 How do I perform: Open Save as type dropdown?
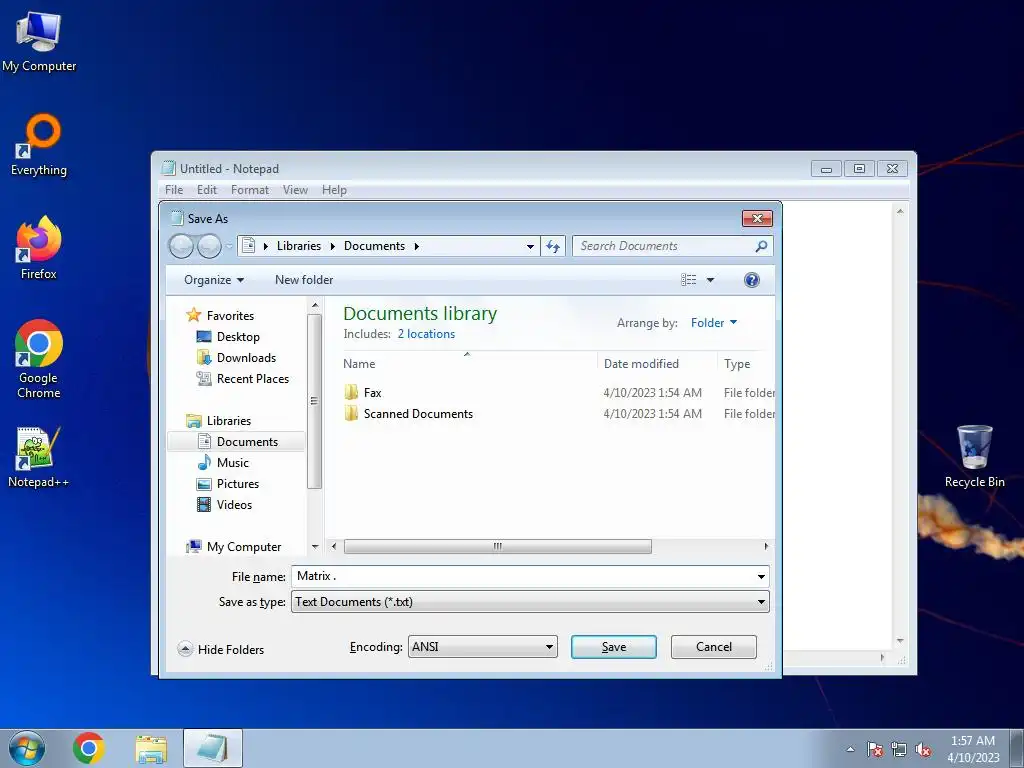coord(761,602)
